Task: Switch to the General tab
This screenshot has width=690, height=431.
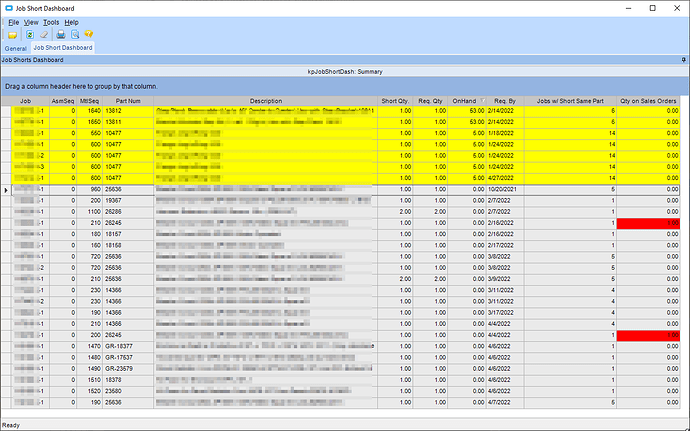Action: pyautogui.click(x=16, y=48)
